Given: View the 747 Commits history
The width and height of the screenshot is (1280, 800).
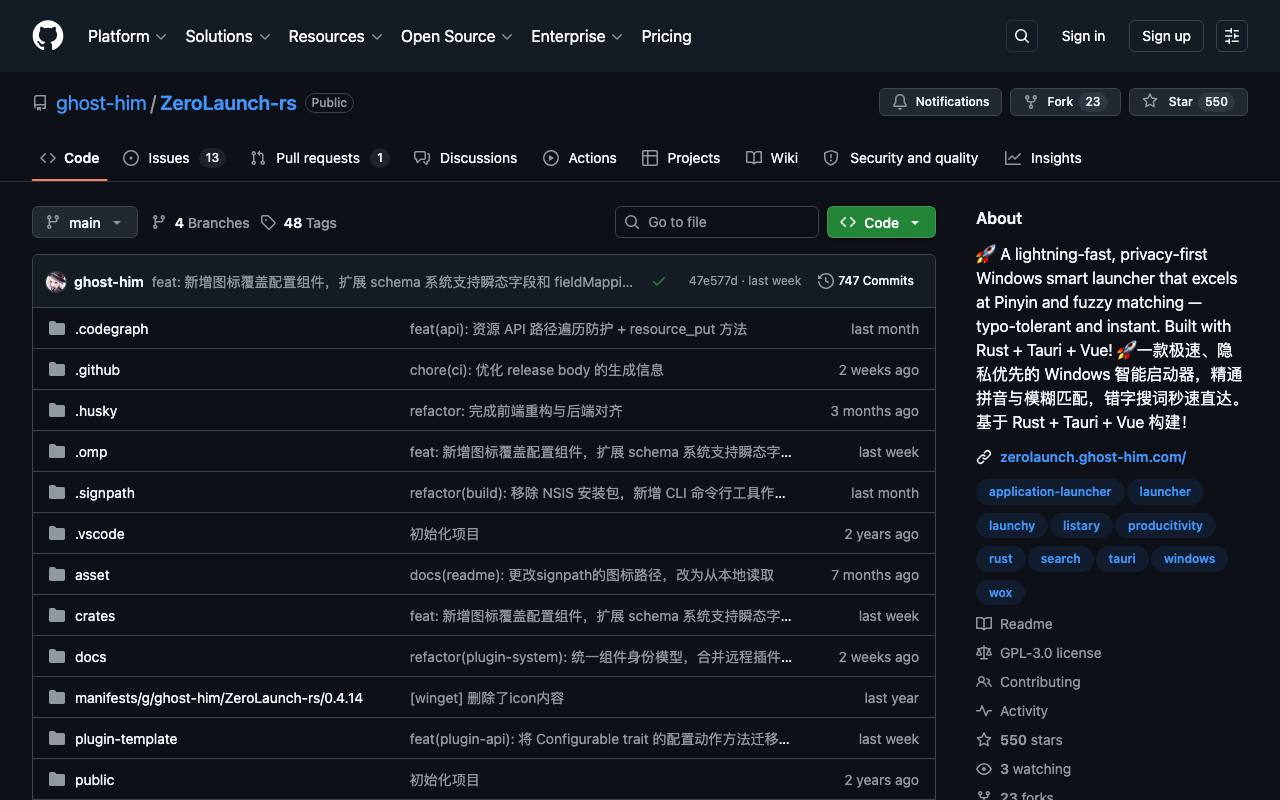Looking at the screenshot, I should pyautogui.click(x=866, y=281).
